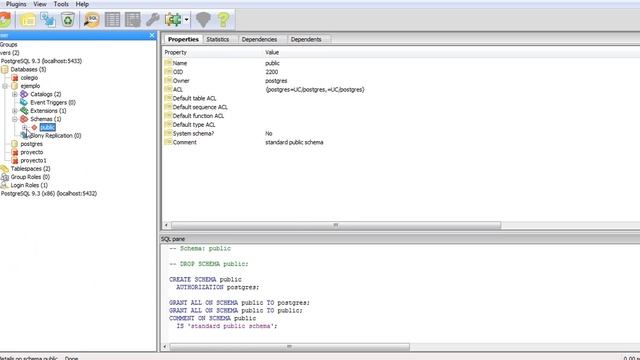Switch to the Dependents tab

(x=306, y=39)
